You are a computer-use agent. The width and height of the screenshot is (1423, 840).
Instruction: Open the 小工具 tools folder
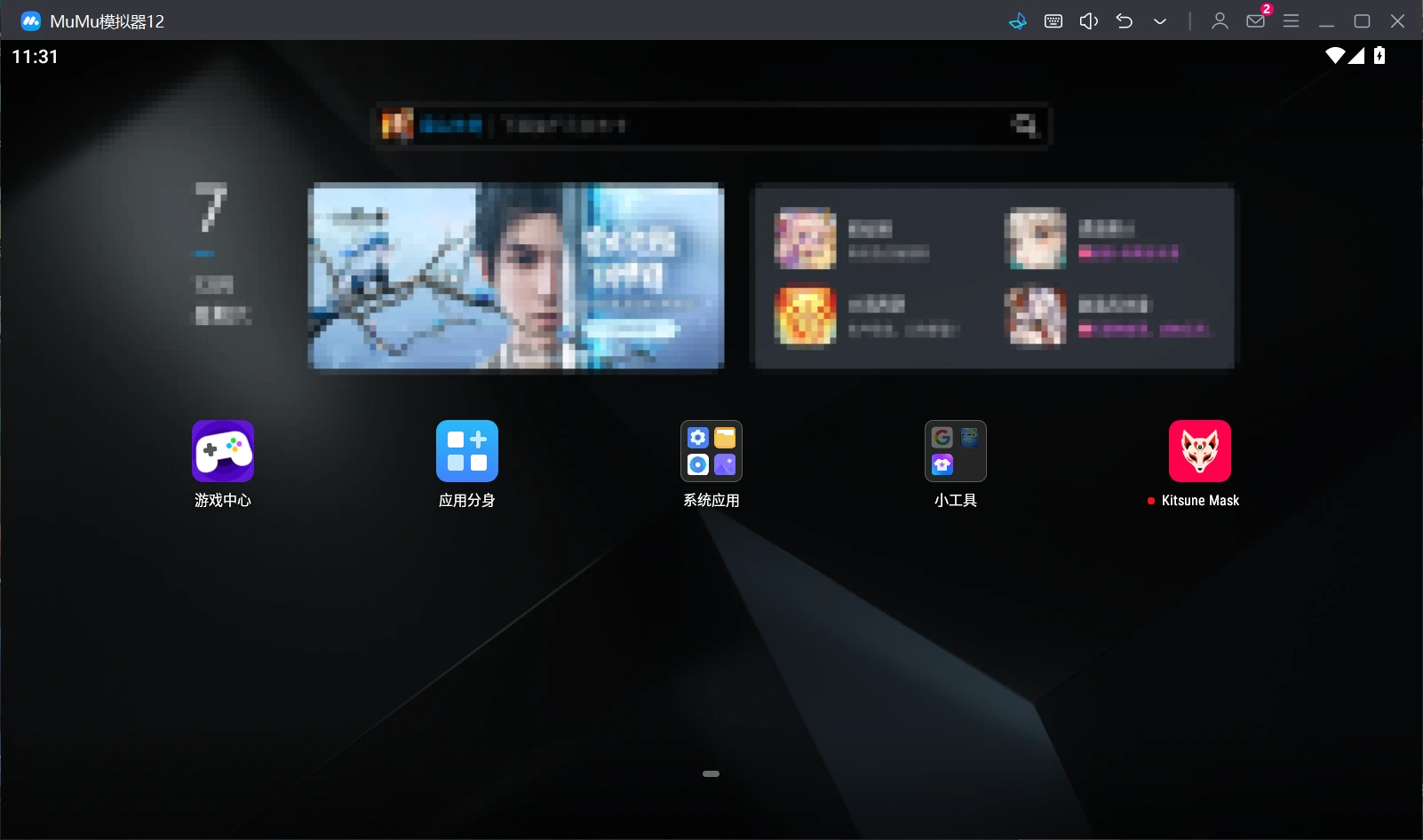click(955, 451)
